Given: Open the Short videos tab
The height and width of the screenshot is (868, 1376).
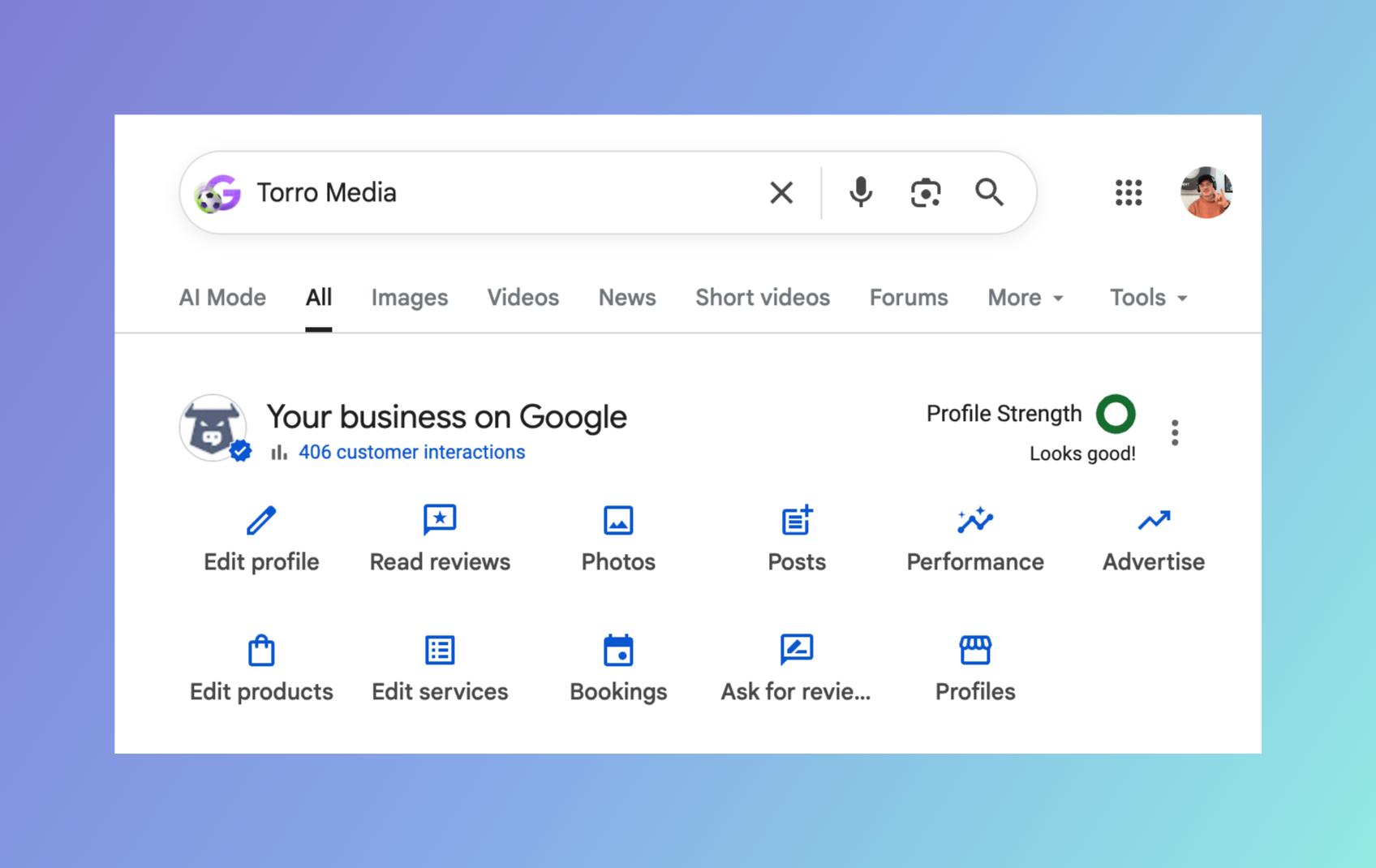Looking at the screenshot, I should pos(763,298).
